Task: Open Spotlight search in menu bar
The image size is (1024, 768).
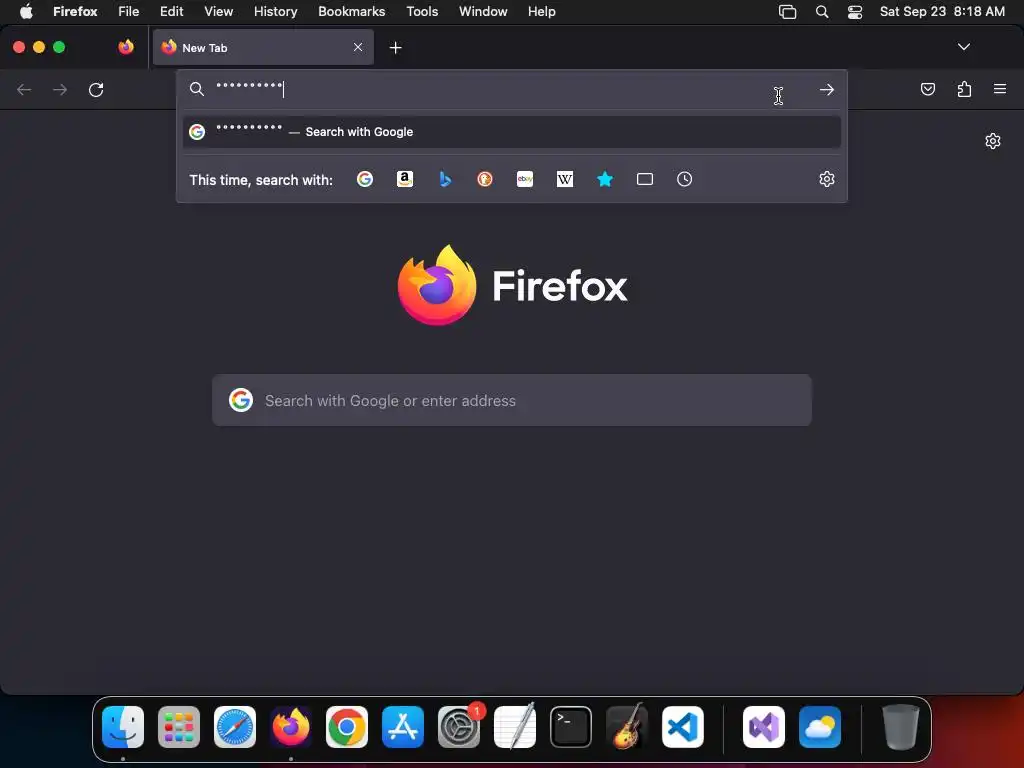Action: pyautogui.click(x=822, y=12)
